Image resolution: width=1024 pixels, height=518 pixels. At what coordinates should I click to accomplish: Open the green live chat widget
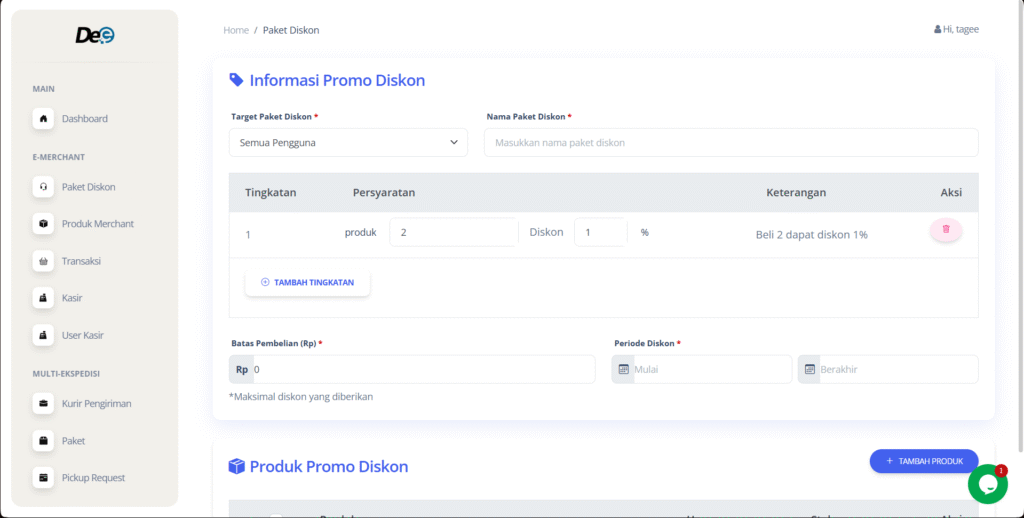(x=987, y=484)
